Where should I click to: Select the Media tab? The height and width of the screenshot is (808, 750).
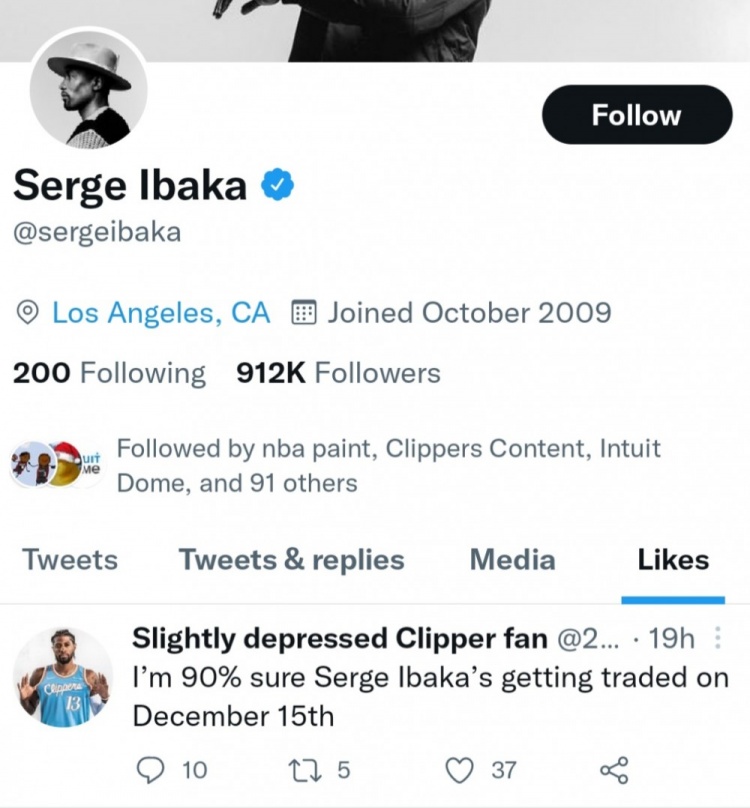tap(512, 560)
